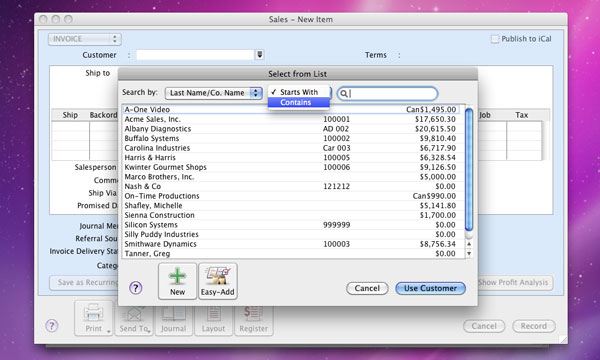Click the Ship column header

[x=70, y=115]
